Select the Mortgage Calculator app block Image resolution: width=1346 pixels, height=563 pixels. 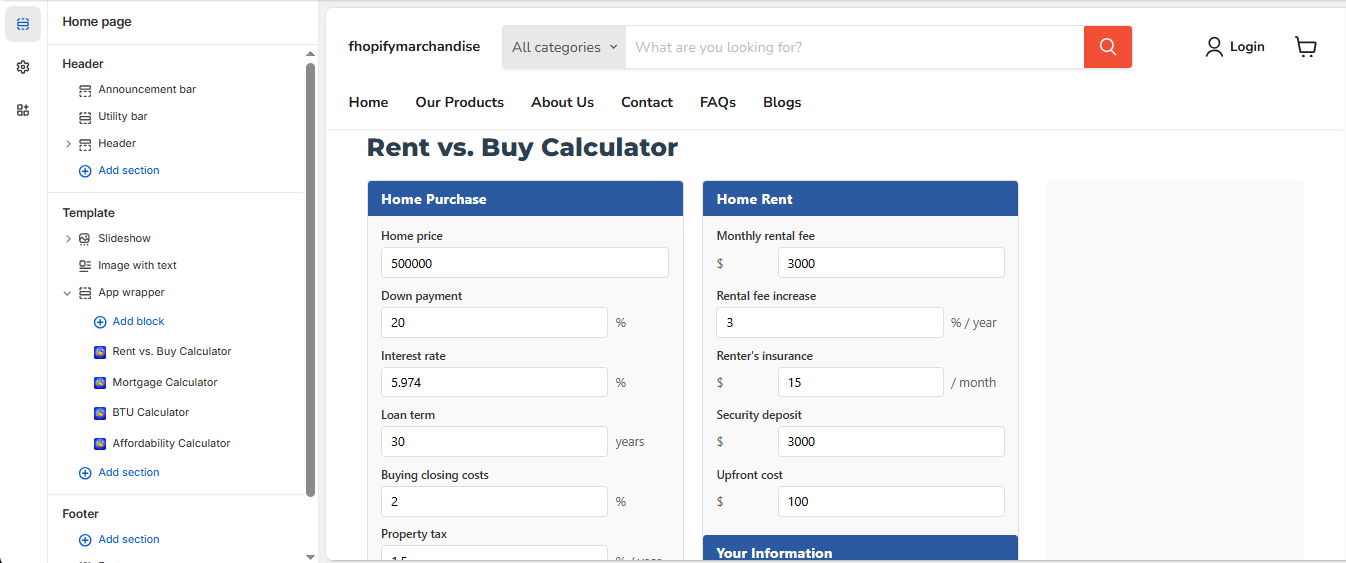pos(164,382)
